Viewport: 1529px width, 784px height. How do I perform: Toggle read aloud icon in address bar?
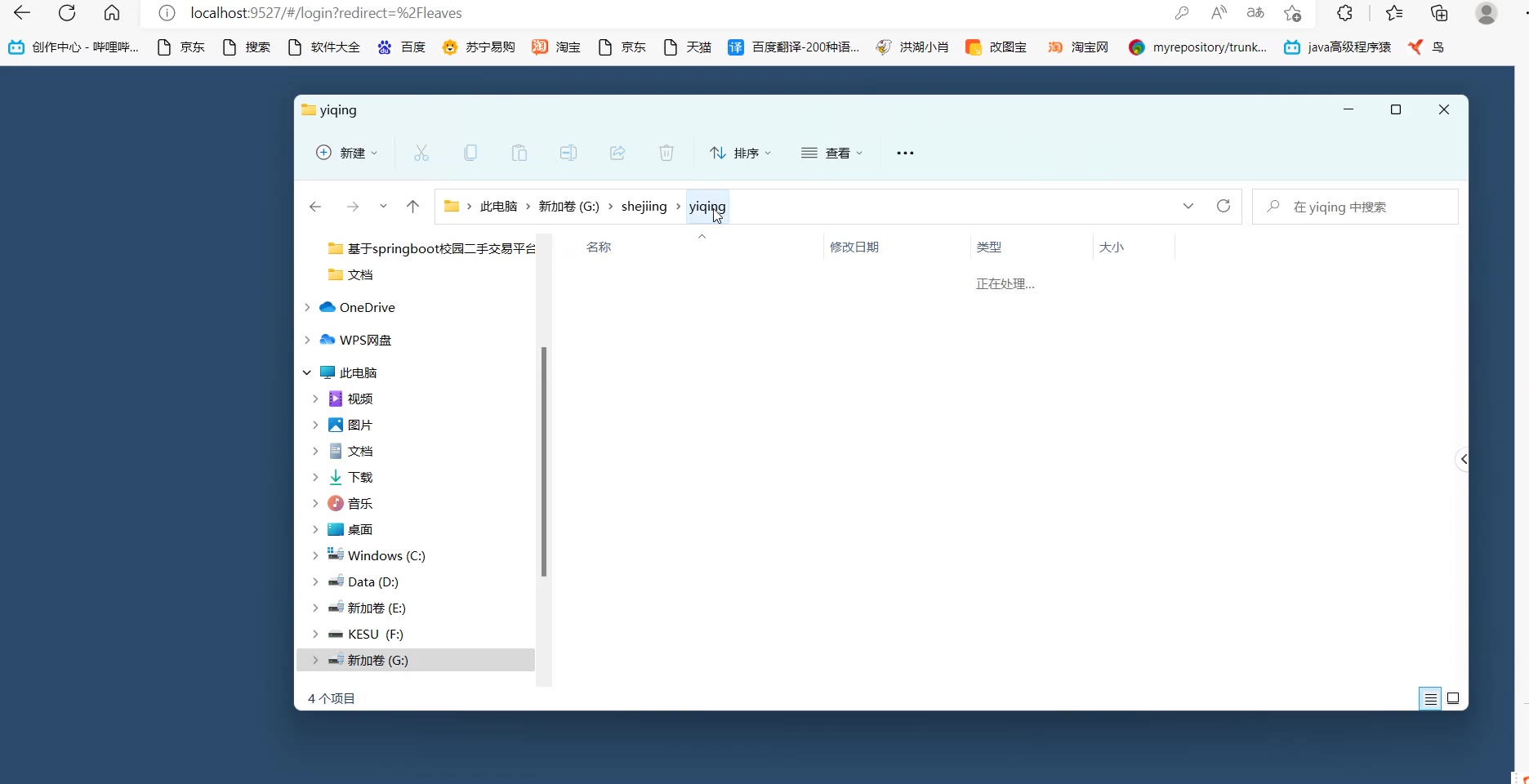1219,13
